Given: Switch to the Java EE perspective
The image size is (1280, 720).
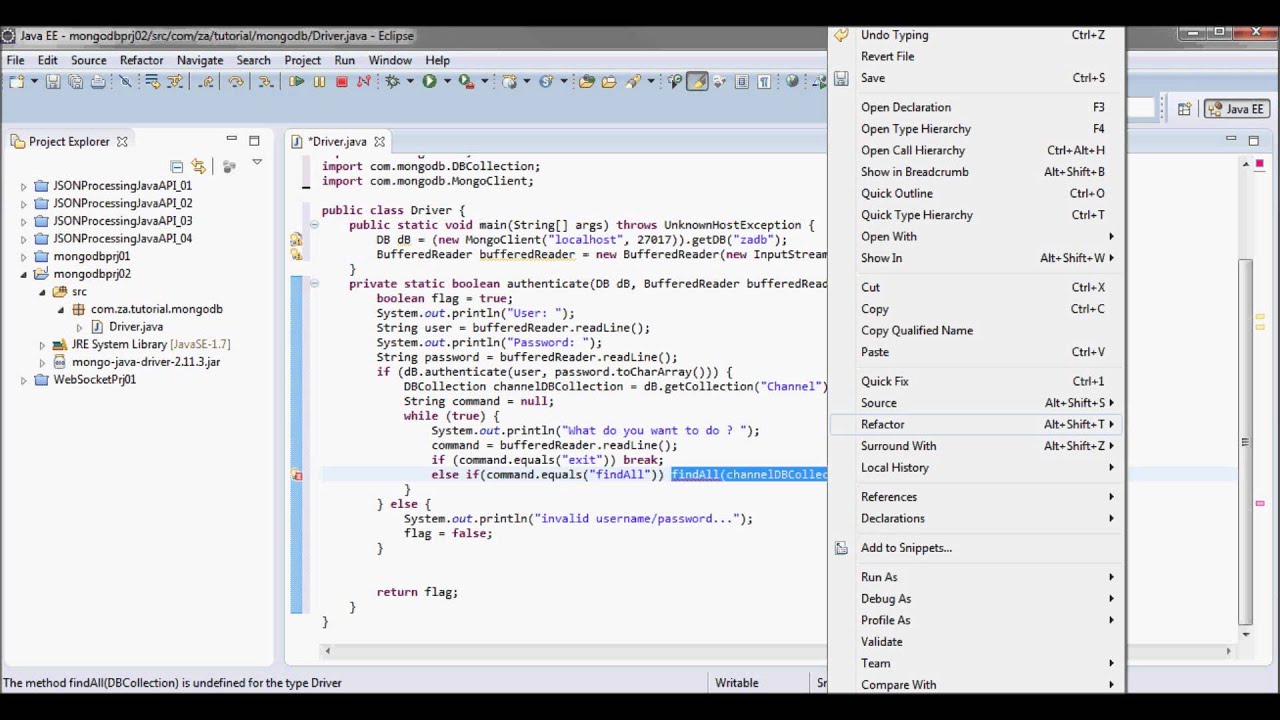Looking at the screenshot, I should pyautogui.click(x=1236, y=109).
